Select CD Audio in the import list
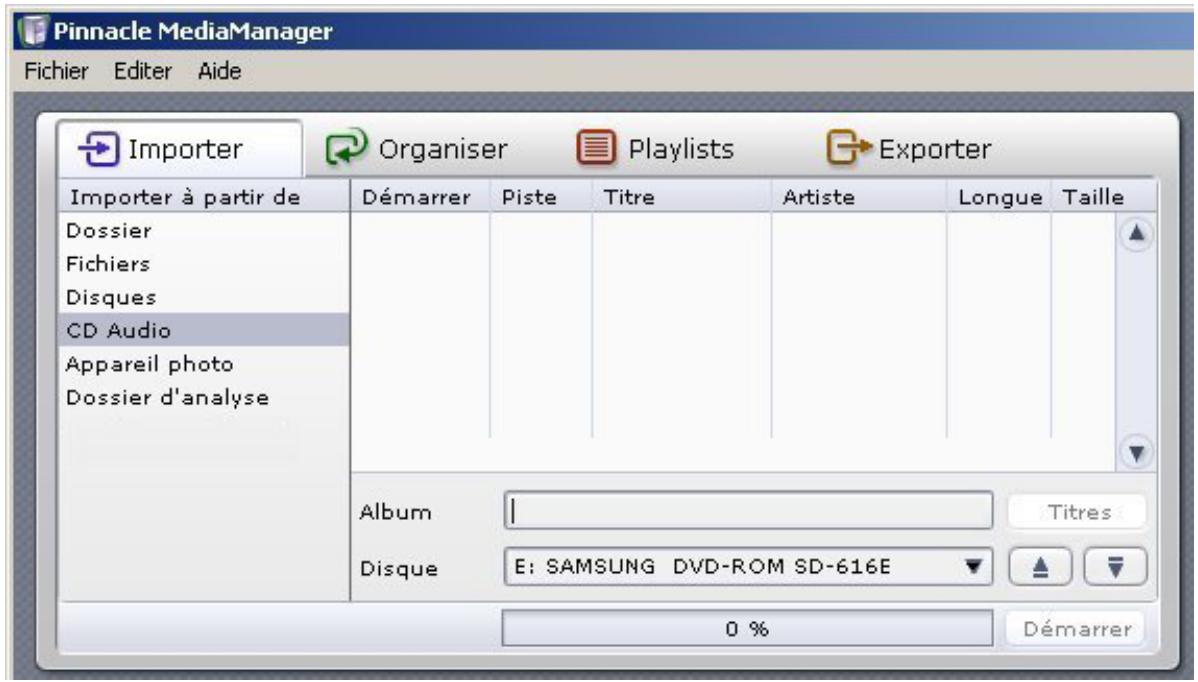 coord(203,330)
